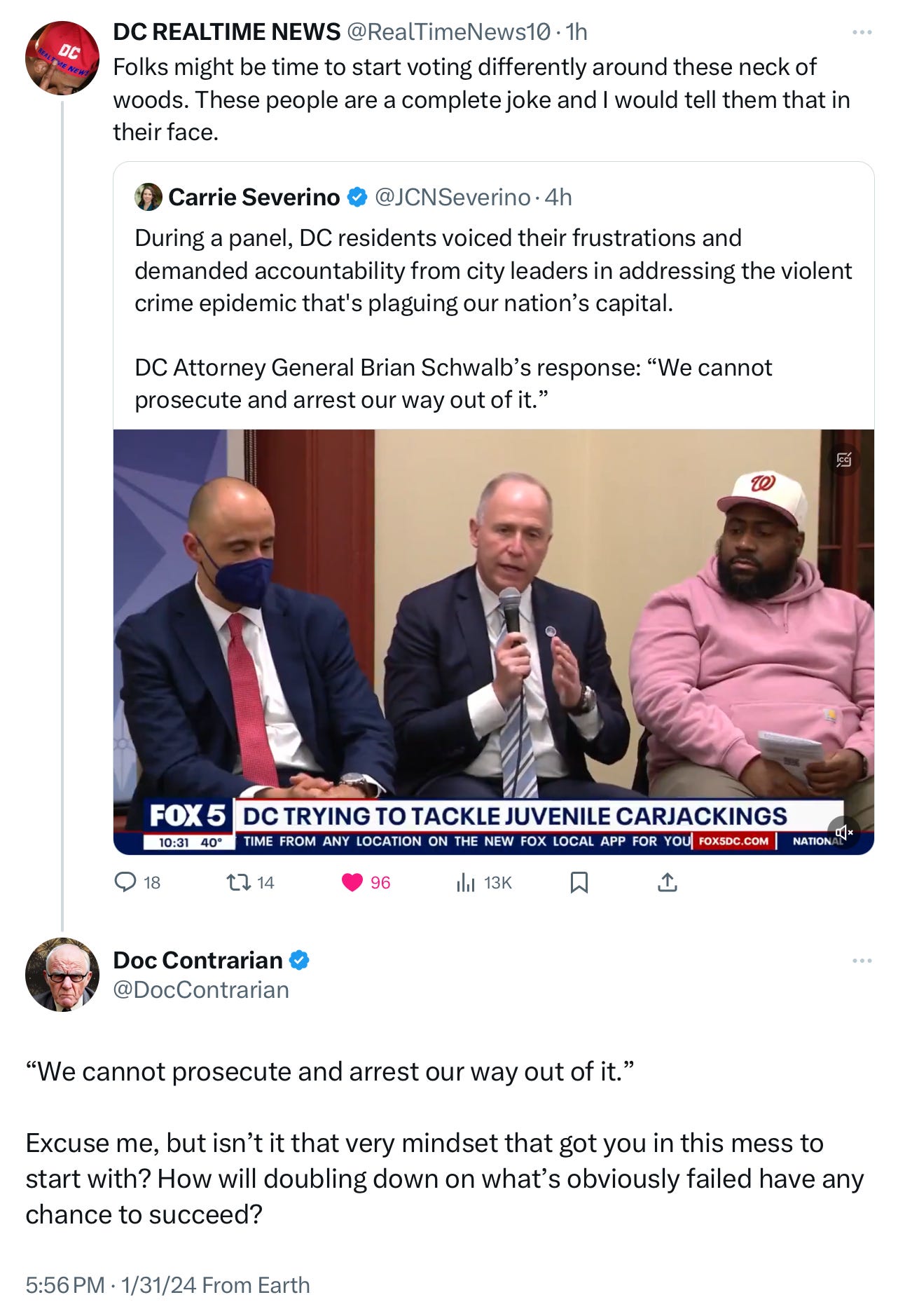Image resolution: width=905 pixels, height=1316 pixels.
Task: Share the tweet via share icon
Action: (x=668, y=882)
